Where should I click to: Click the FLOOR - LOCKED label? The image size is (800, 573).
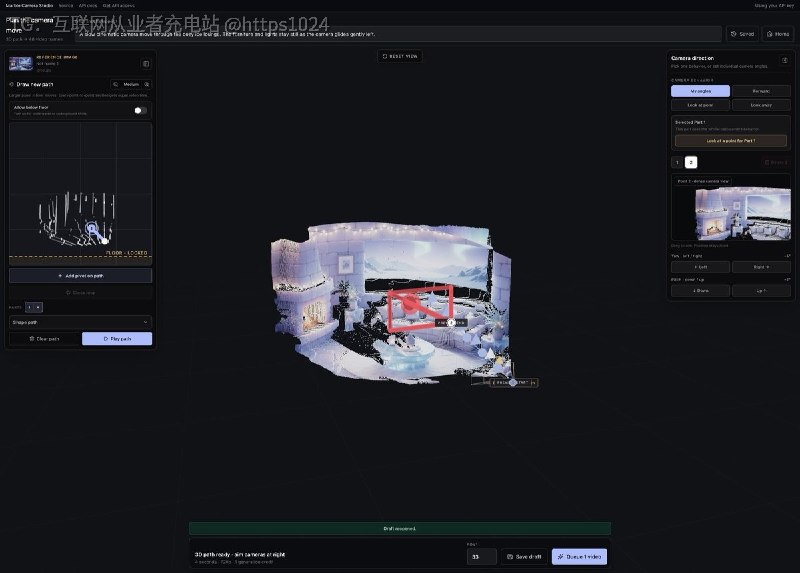(127, 253)
